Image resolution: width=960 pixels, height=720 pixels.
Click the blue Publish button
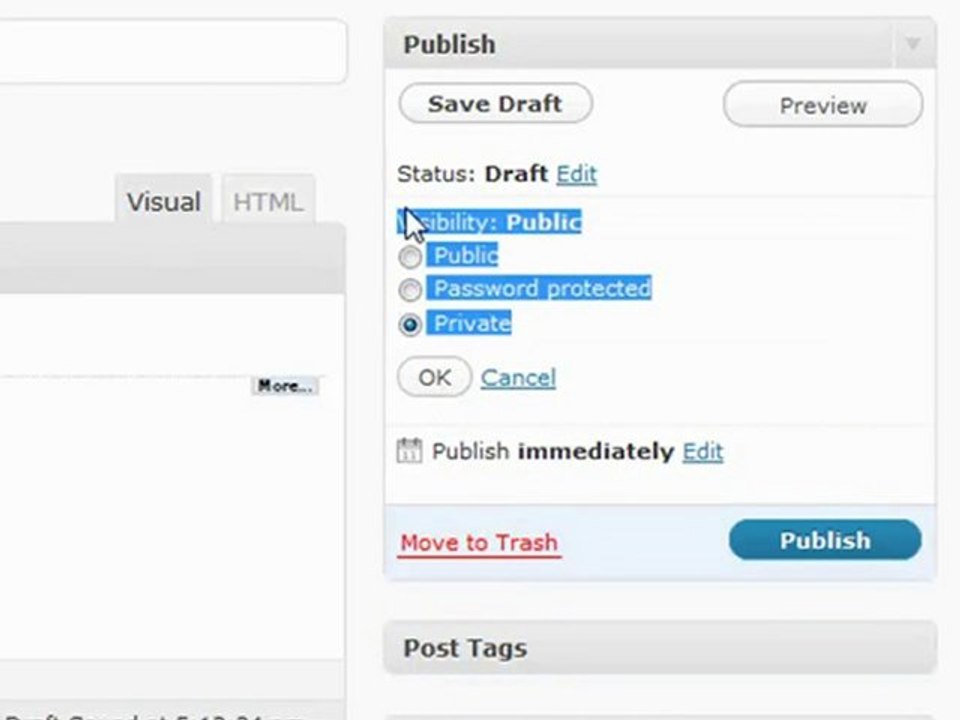tap(825, 540)
